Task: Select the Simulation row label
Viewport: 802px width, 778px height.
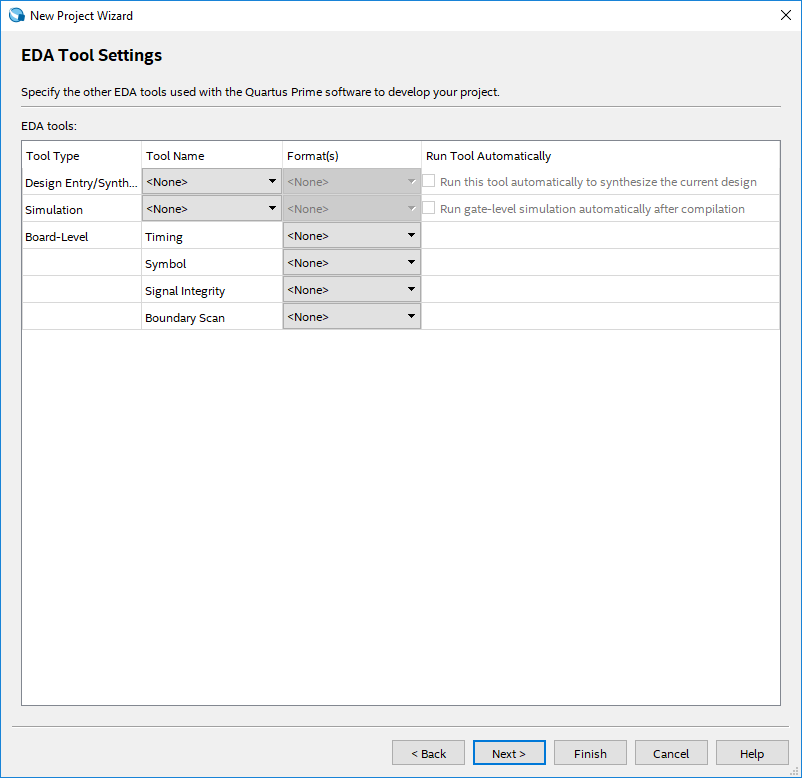Action: tap(82, 210)
